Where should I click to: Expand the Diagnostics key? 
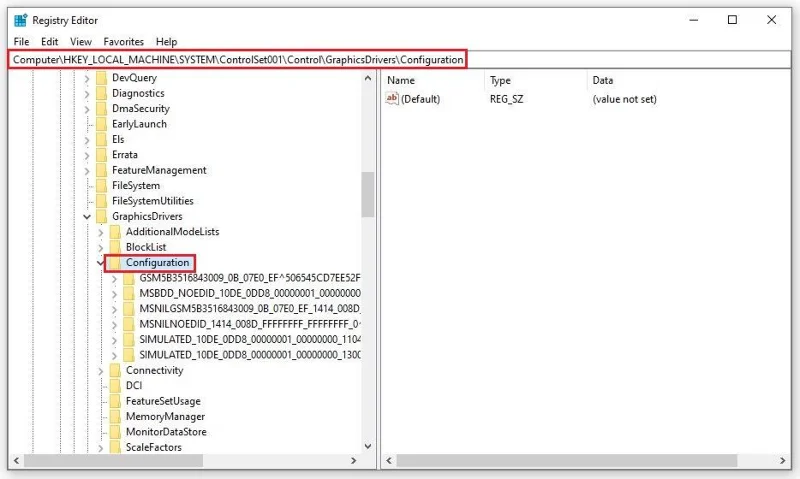[x=87, y=94]
